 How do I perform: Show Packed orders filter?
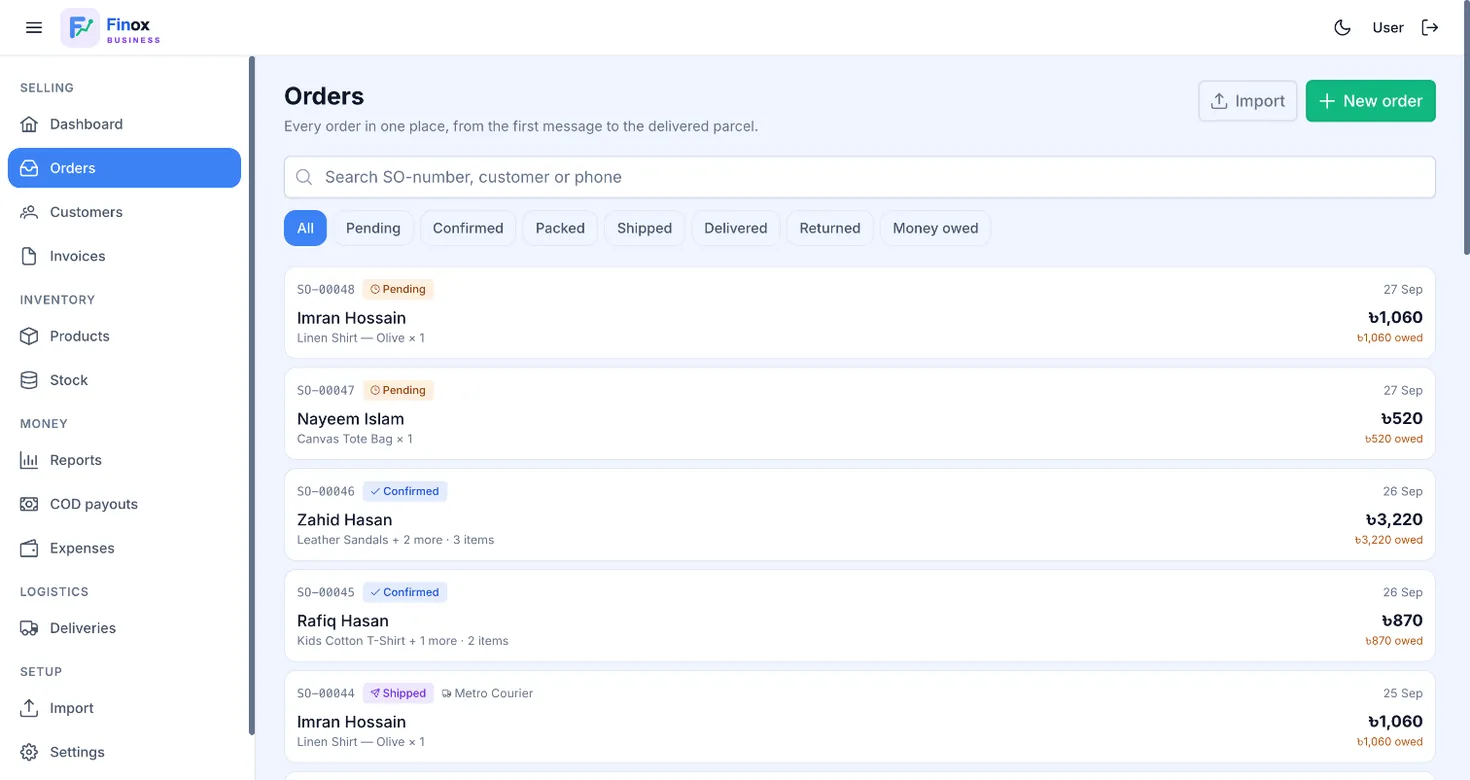point(560,228)
